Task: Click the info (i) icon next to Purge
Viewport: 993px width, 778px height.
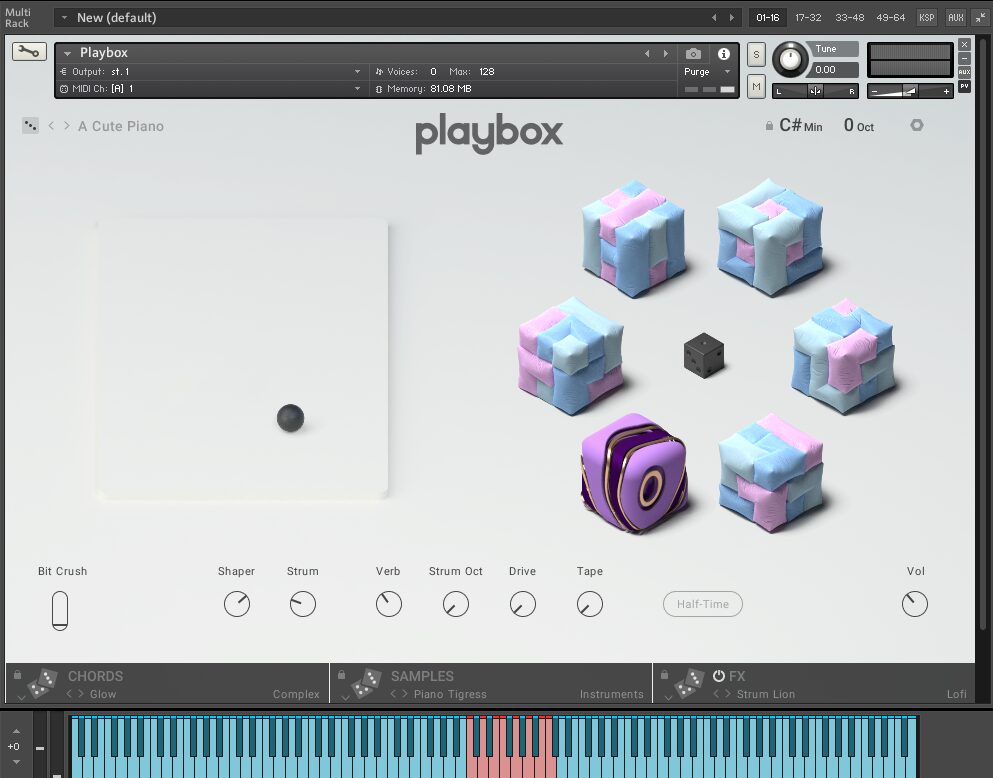Action: pos(723,56)
